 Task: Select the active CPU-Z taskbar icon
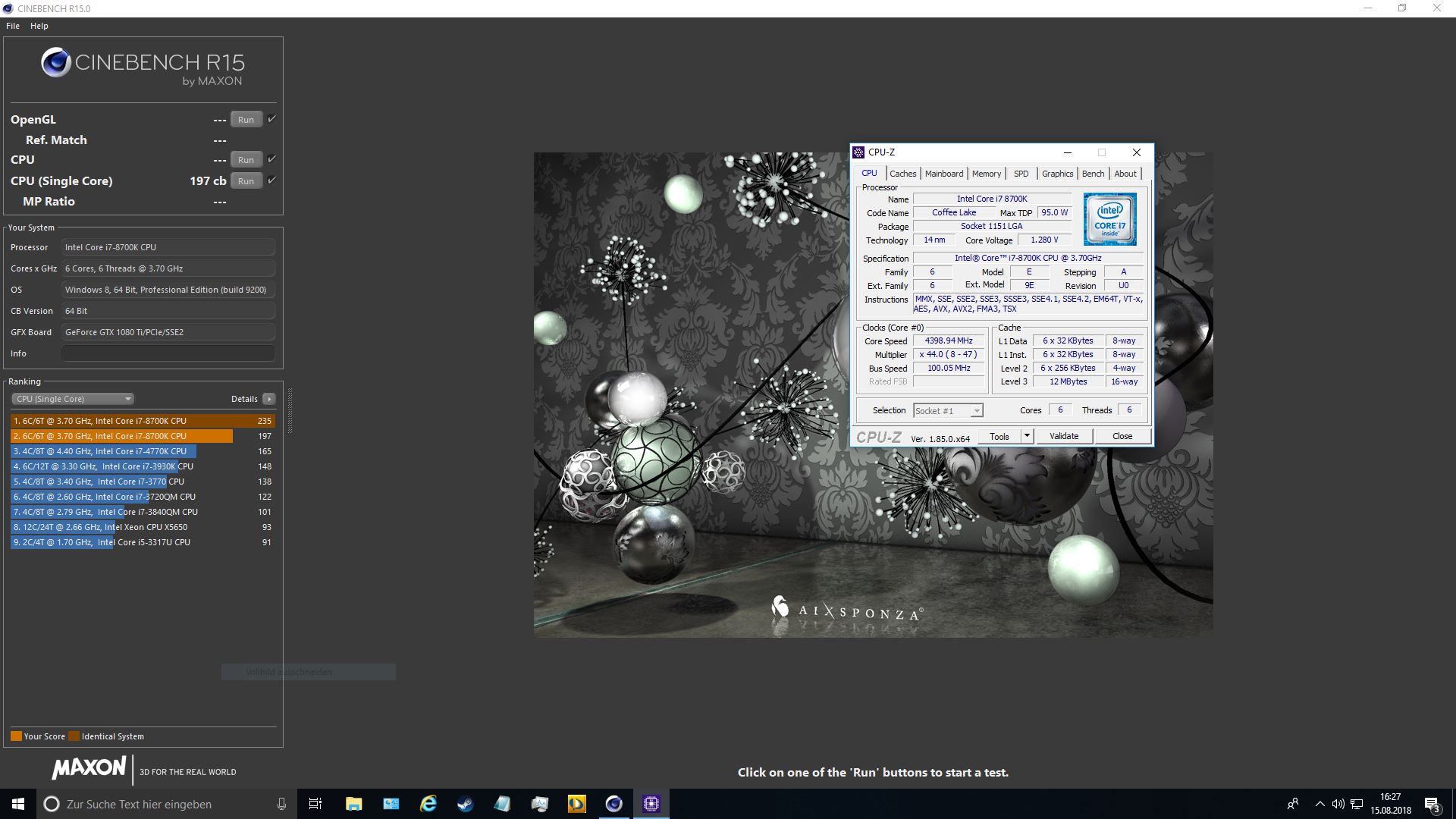pyautogui.click(x=651, y=804)
